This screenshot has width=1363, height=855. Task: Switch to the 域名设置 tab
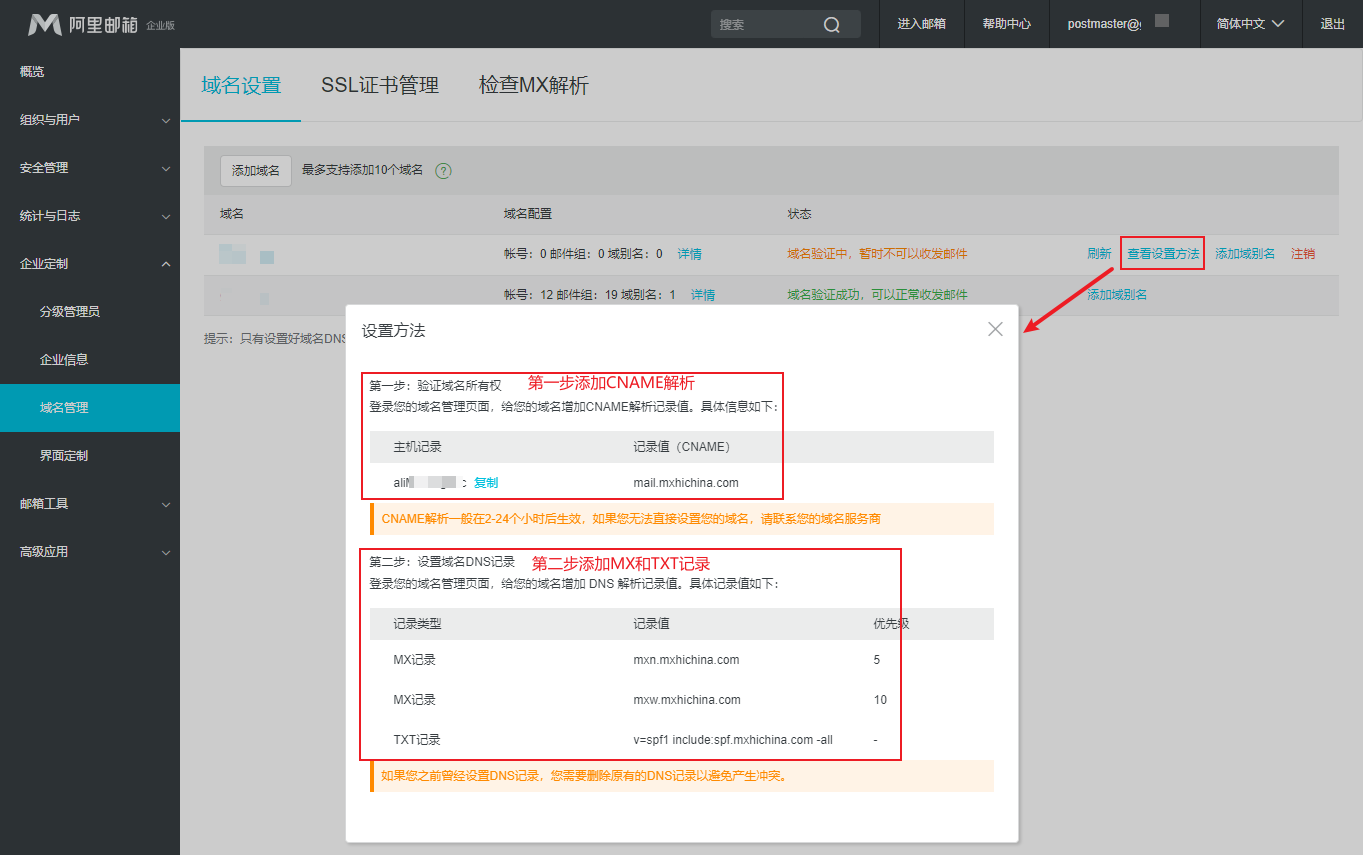(x=241, y=86)
